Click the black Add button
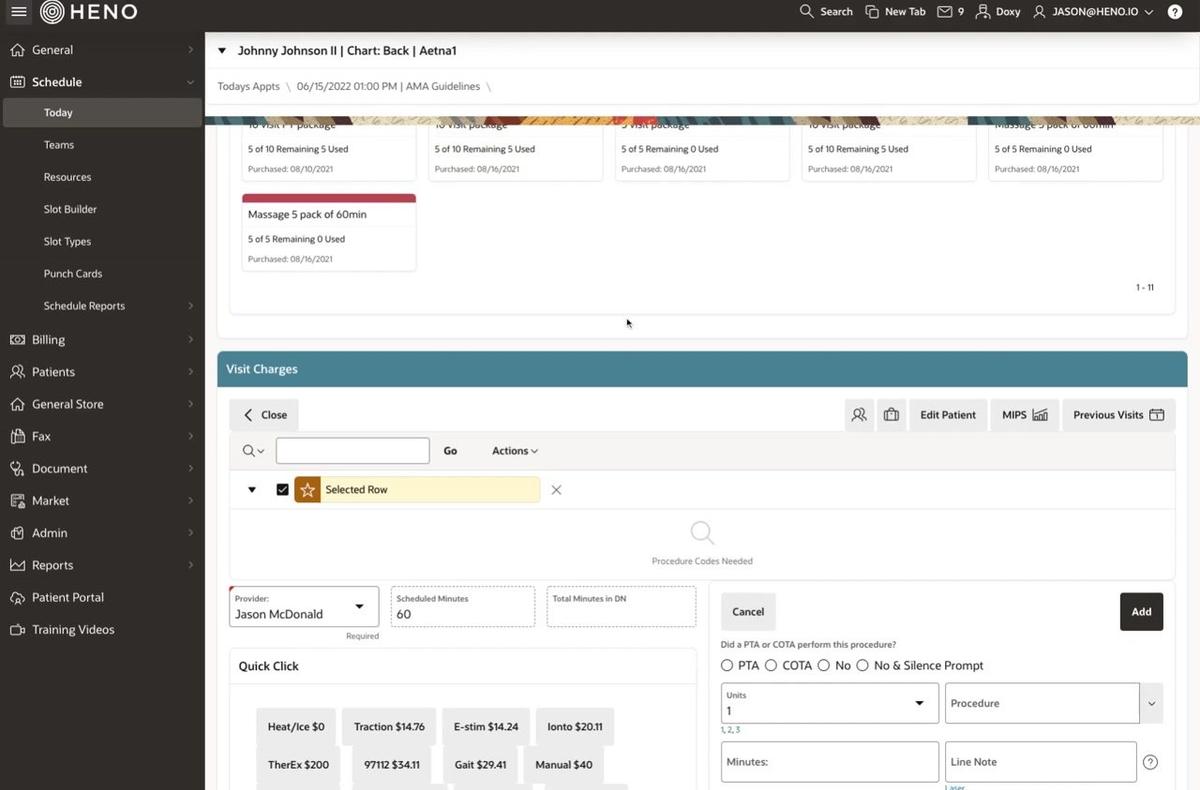The width and height of the screenshot is (1200, 790). [1141, 612]
